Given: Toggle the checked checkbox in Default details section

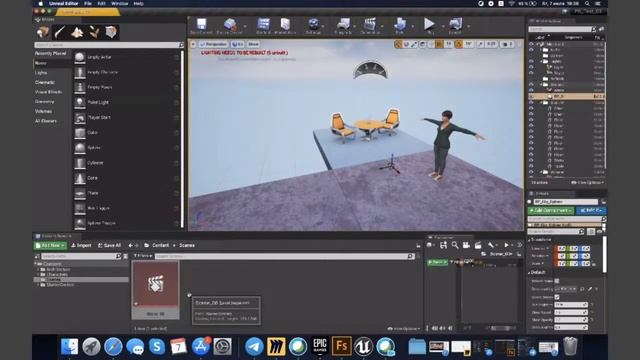Looking at the screenshot, I should coord(557,297).
